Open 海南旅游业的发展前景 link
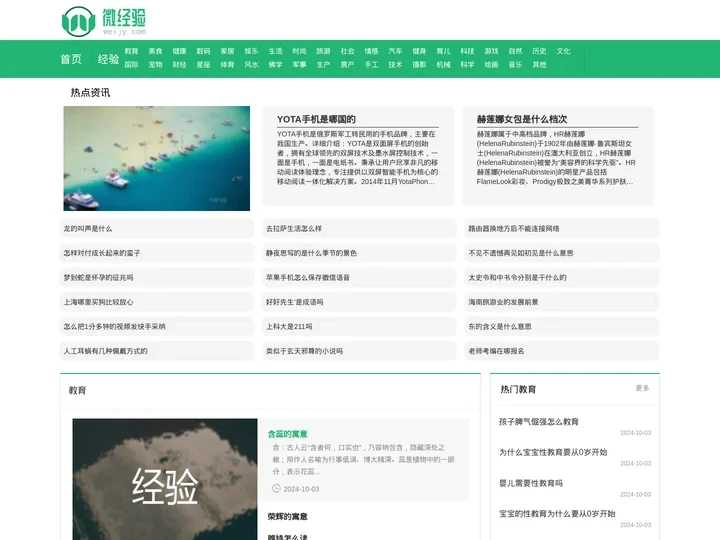The image size is (720, 540). [x=503, y=302]
